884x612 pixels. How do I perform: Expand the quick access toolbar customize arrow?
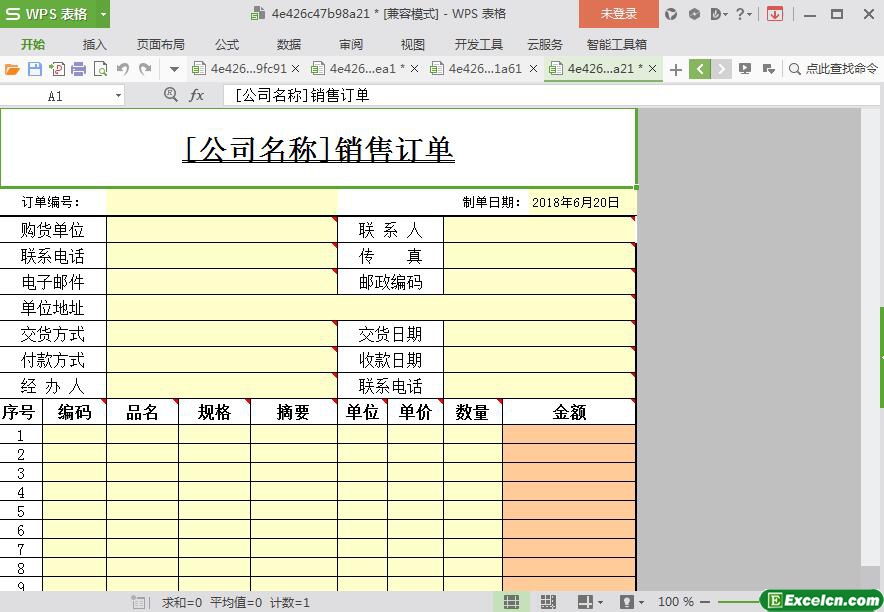(x=174, y=69)
